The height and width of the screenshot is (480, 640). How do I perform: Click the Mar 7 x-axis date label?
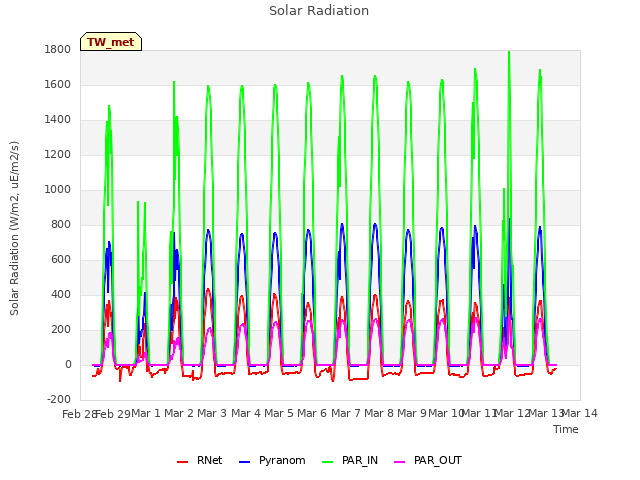tap(346, 413)
